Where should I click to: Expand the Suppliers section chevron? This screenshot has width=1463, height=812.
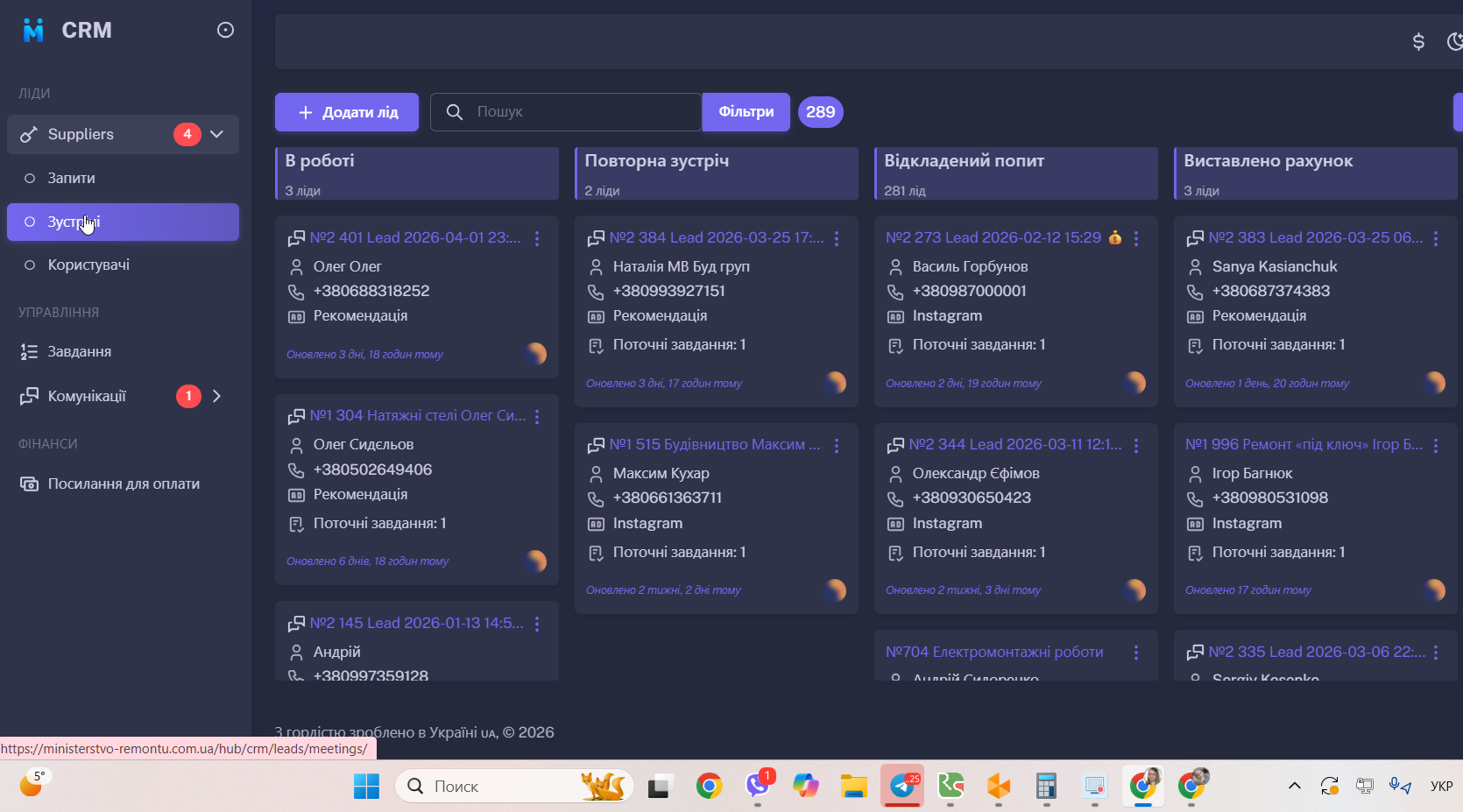click(217, 134)
